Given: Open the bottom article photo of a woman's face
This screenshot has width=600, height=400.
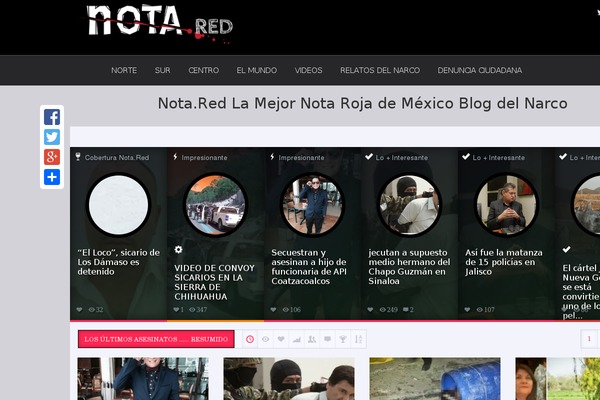Looking at the screenshot, I should 558,379.
